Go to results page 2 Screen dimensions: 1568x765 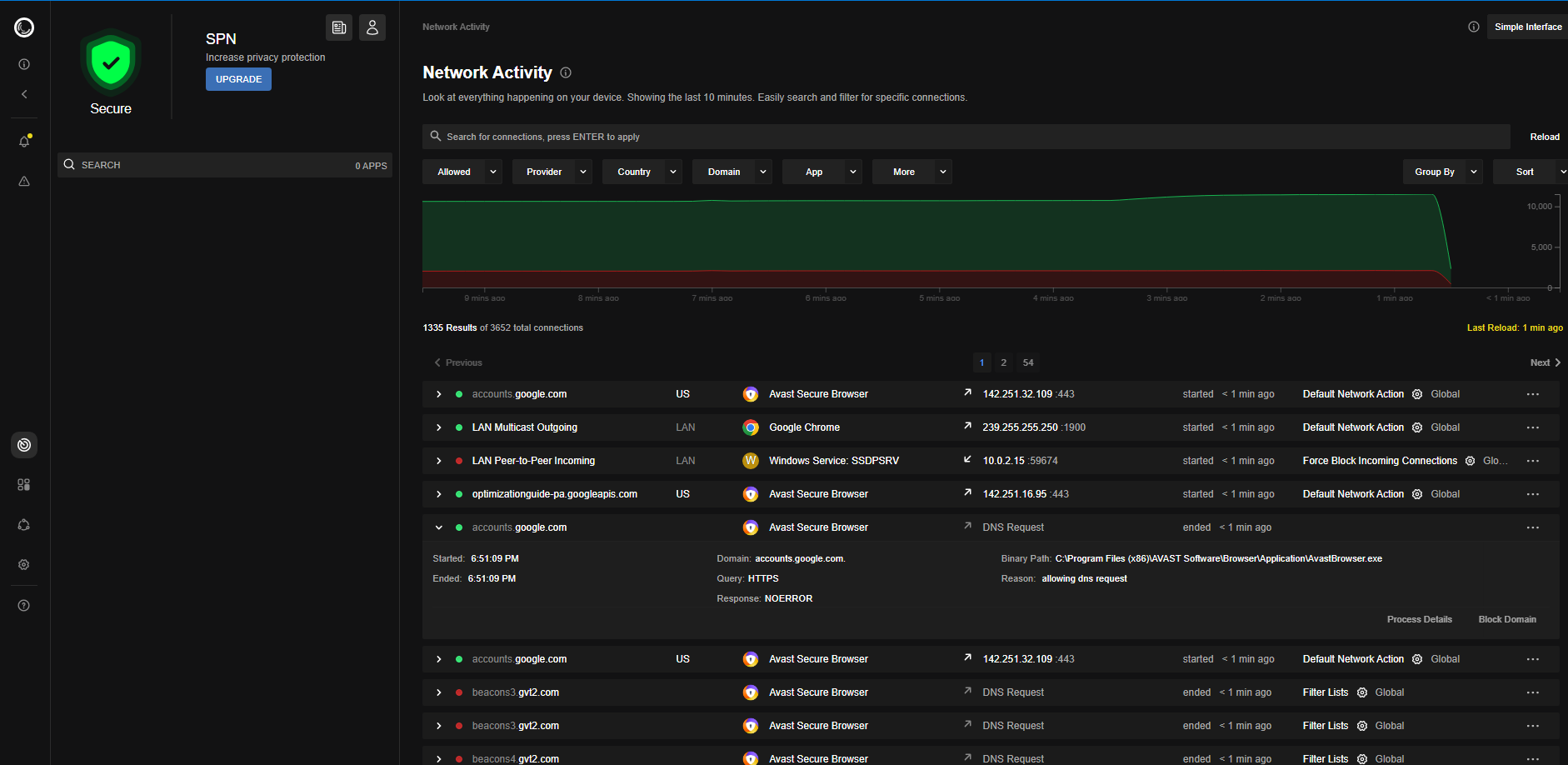[x=1004, y=362]
